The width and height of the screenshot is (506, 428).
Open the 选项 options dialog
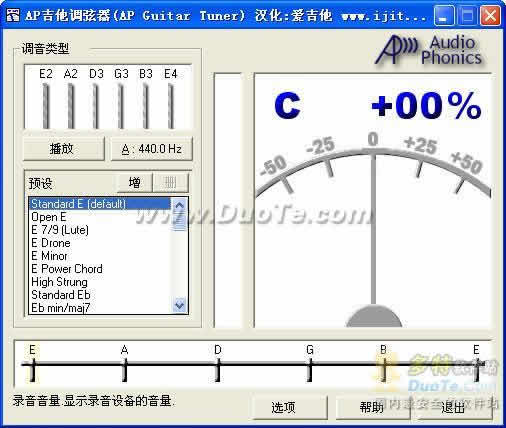coord(290,408)
